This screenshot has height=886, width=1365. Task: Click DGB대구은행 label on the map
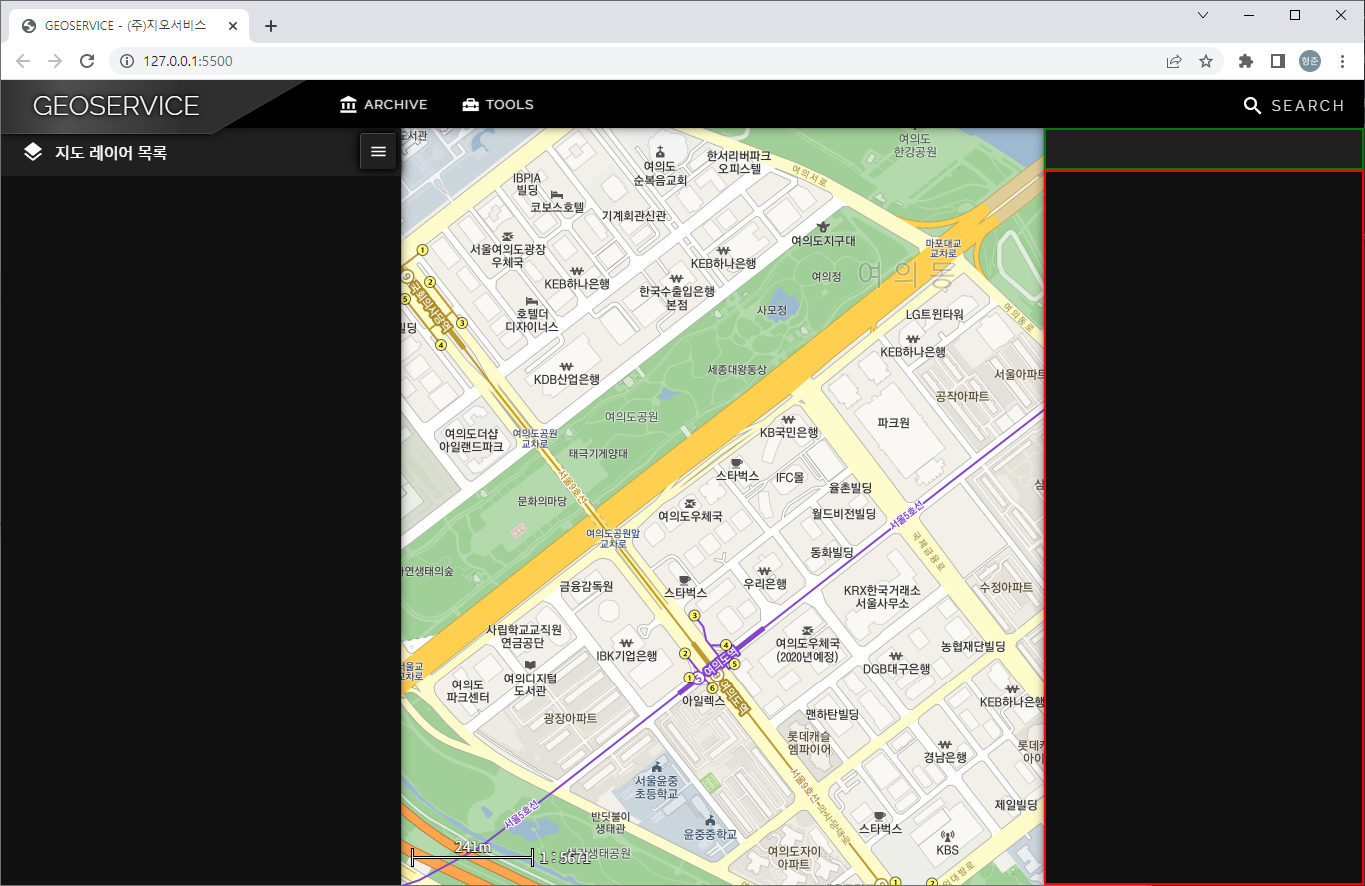(x=896, y=669)
